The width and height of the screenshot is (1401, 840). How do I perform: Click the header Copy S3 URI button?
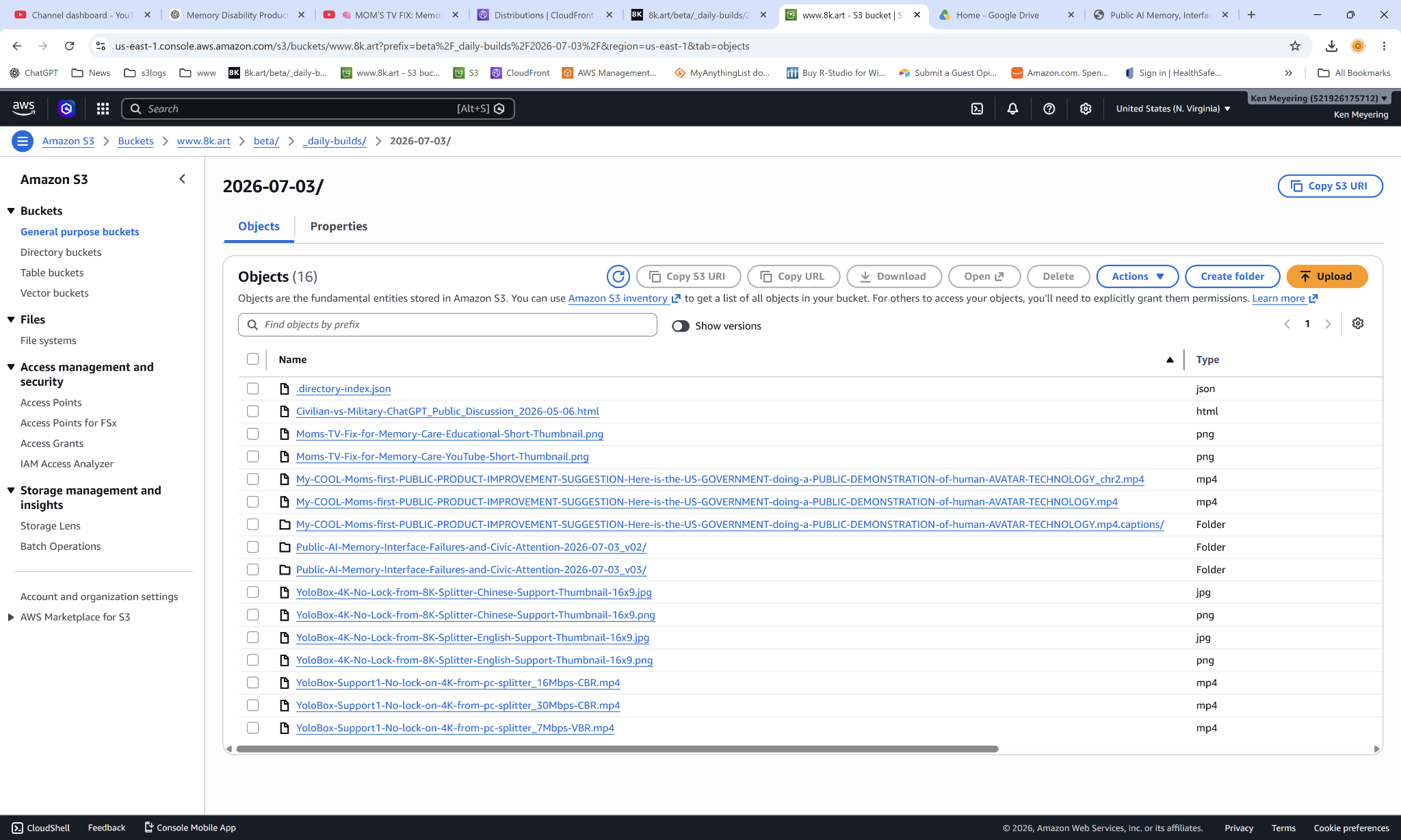1330,186
